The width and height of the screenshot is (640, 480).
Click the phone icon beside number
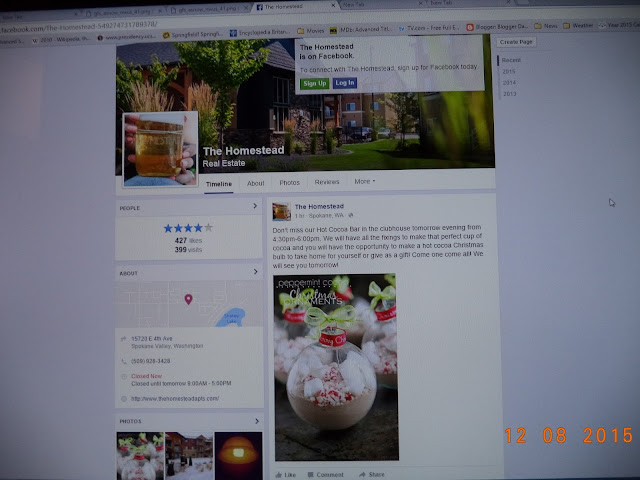click(x=124, y=361)
